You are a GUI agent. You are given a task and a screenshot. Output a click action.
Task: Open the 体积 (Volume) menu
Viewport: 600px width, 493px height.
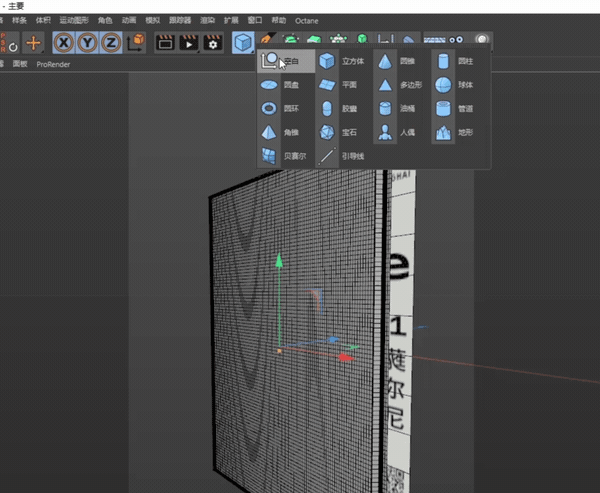[x=43, y=21]
